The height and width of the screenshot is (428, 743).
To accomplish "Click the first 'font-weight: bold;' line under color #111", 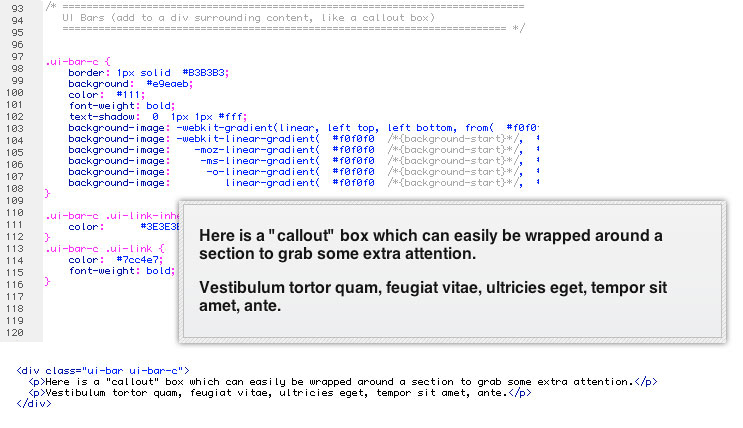I will tap(122, 106).
